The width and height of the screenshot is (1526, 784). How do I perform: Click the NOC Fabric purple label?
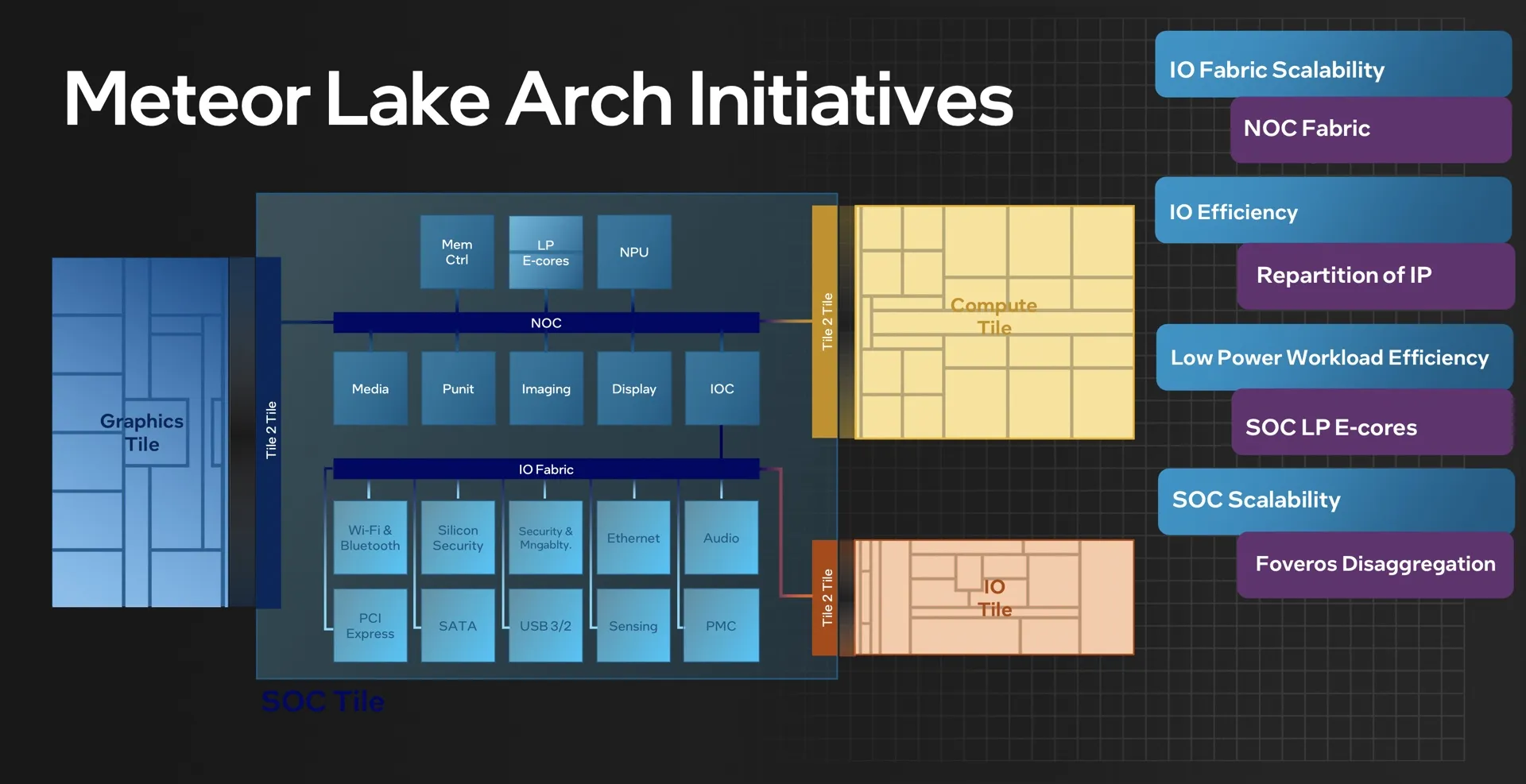coord(1370,129)
